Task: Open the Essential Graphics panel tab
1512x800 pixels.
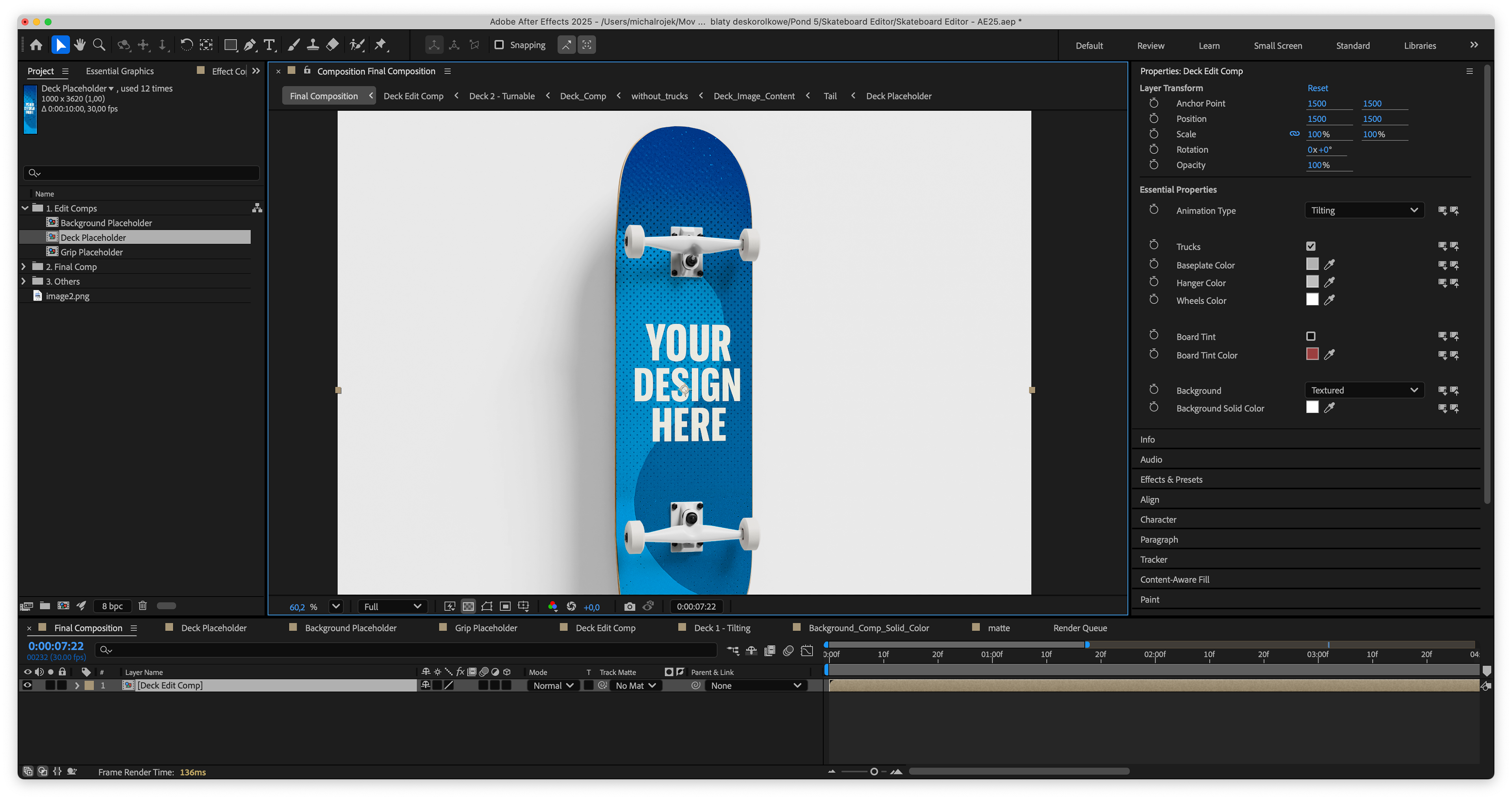Action: pyautogui.click(x=120, y=71)
